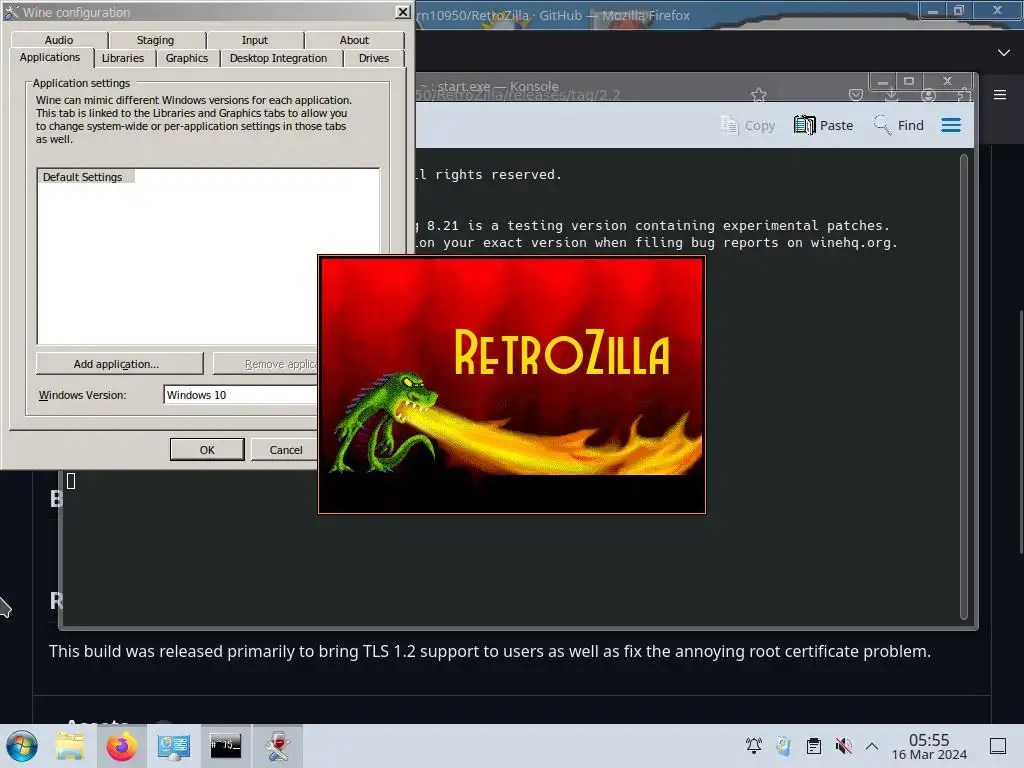Switch to Konsole from the taskbar
Screen dimensions: 1024x768
pos(225,746)
